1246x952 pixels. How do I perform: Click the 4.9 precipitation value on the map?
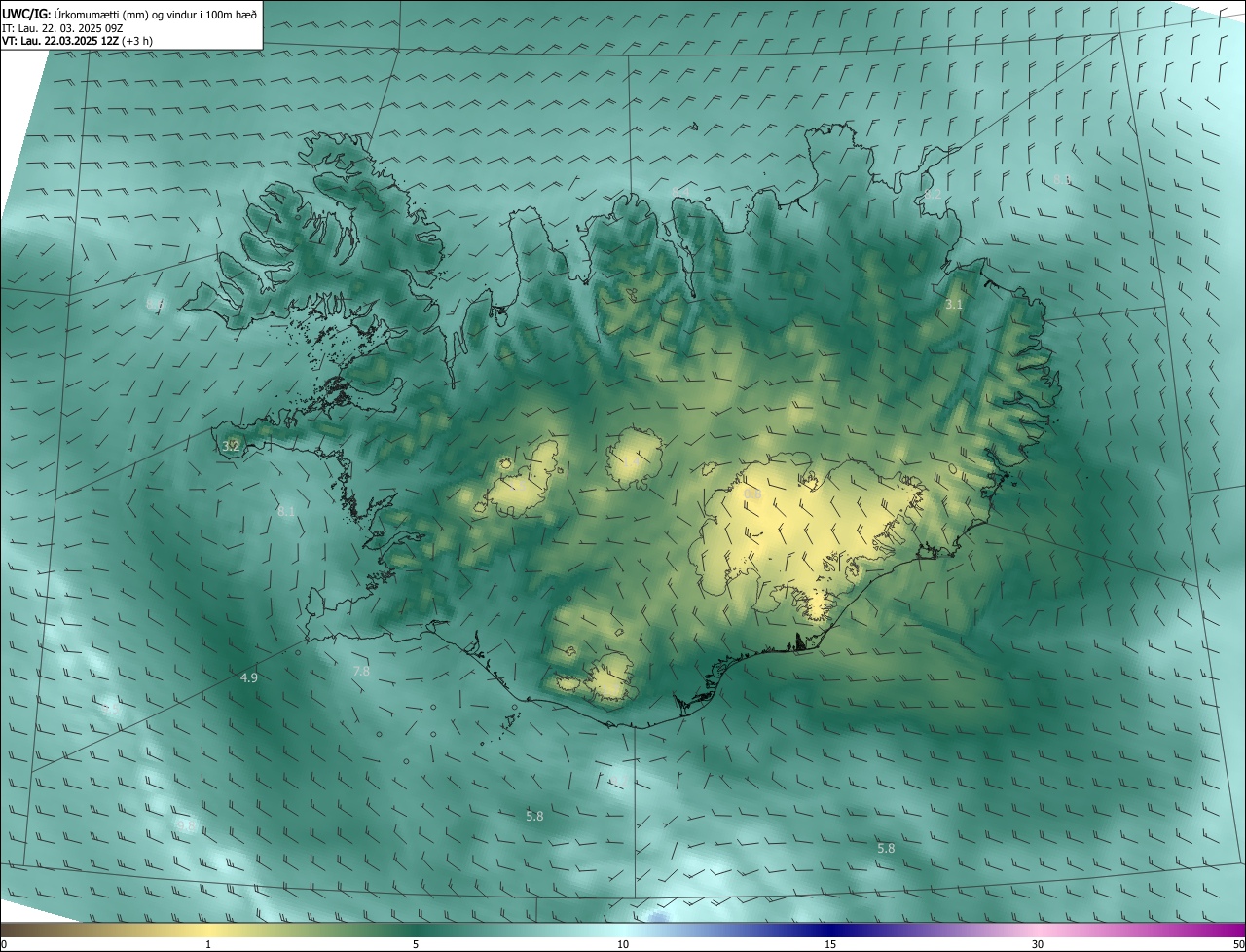249,677
